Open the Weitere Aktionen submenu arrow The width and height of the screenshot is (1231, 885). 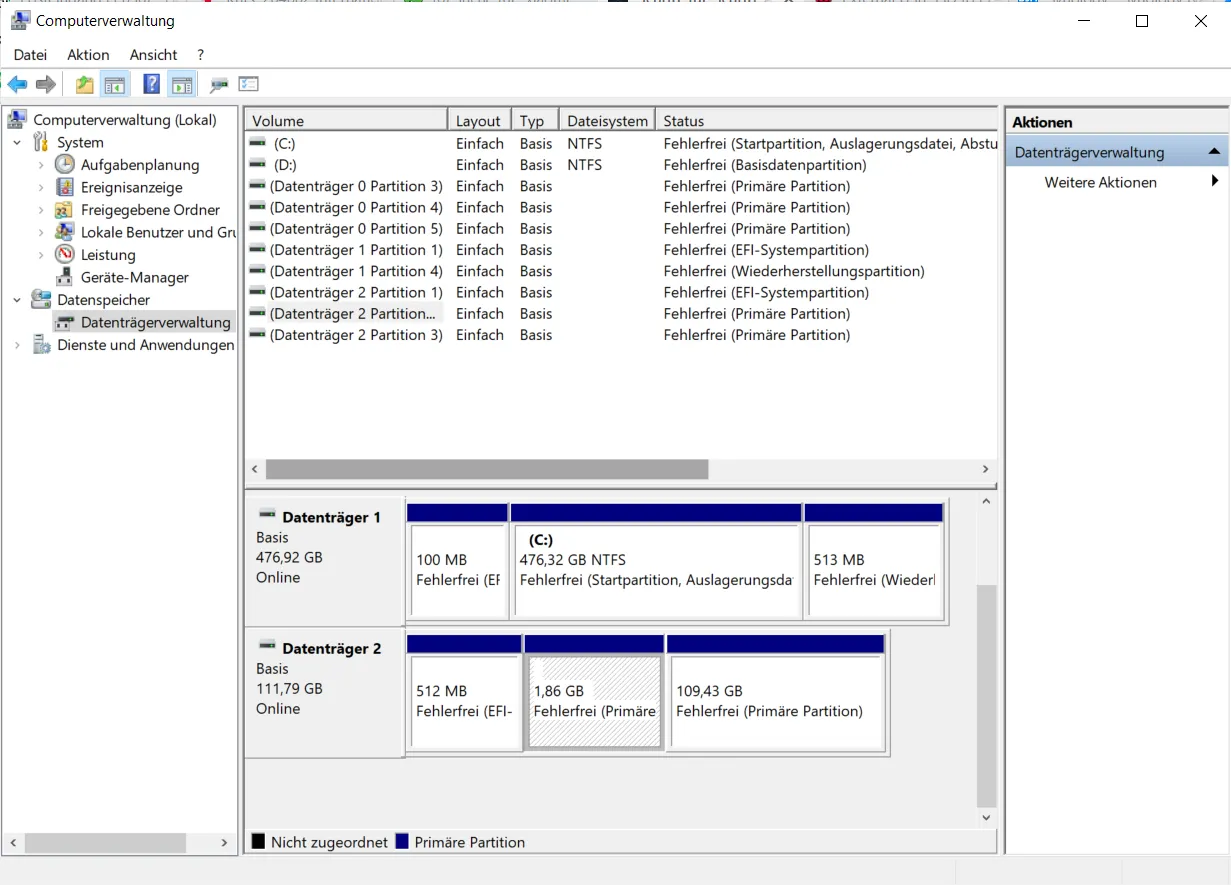[x=1215, y=181]
